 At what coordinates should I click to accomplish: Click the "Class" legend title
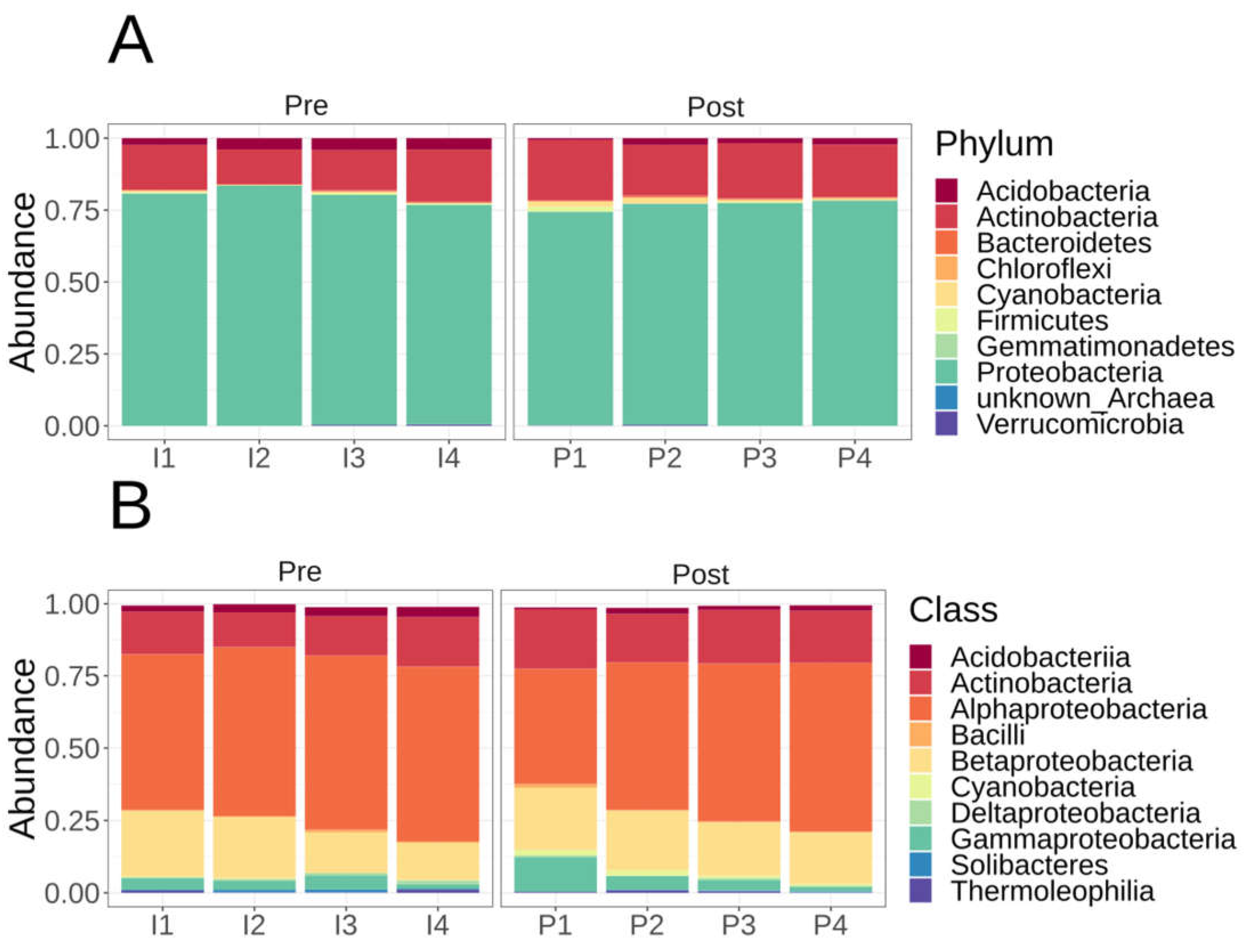(953, 610)
